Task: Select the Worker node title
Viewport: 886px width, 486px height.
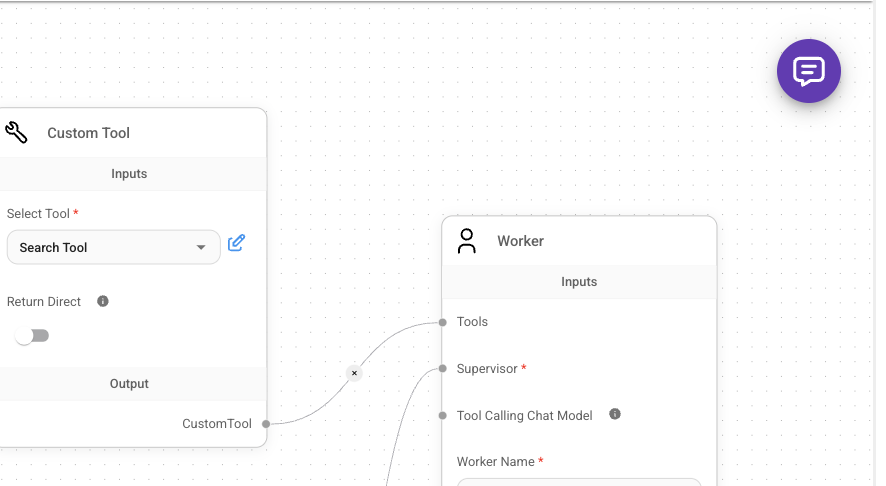Action: coord(520,241)
